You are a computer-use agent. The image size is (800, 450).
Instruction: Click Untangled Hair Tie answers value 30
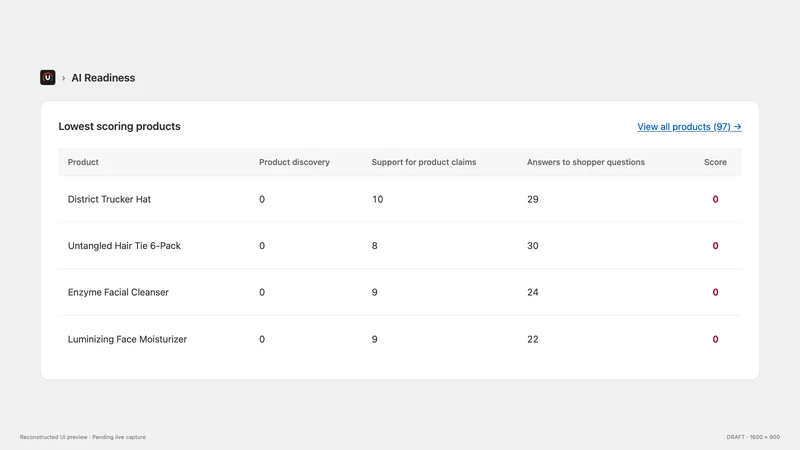point(533,246)
